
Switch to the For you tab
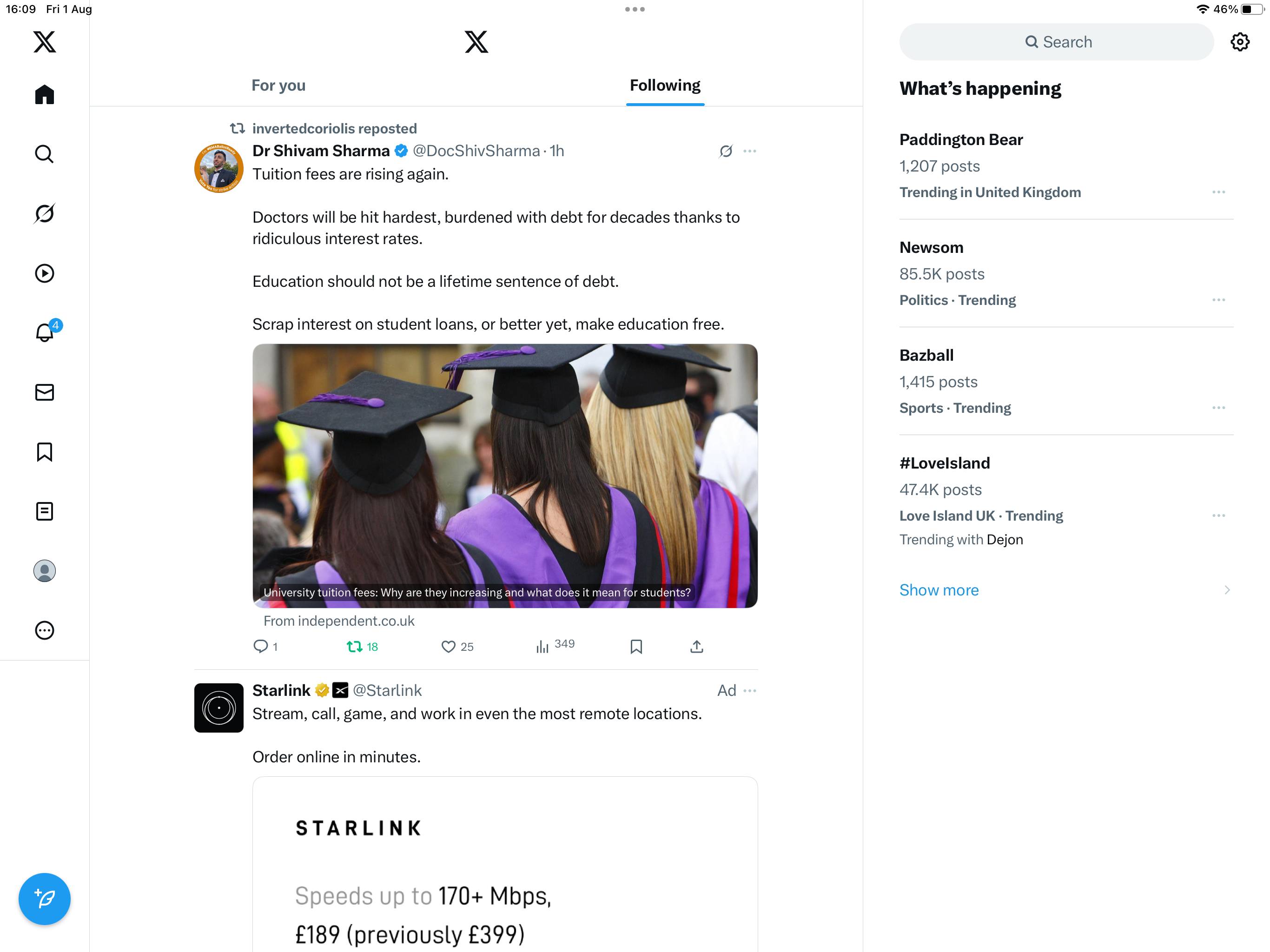(278, 86)
